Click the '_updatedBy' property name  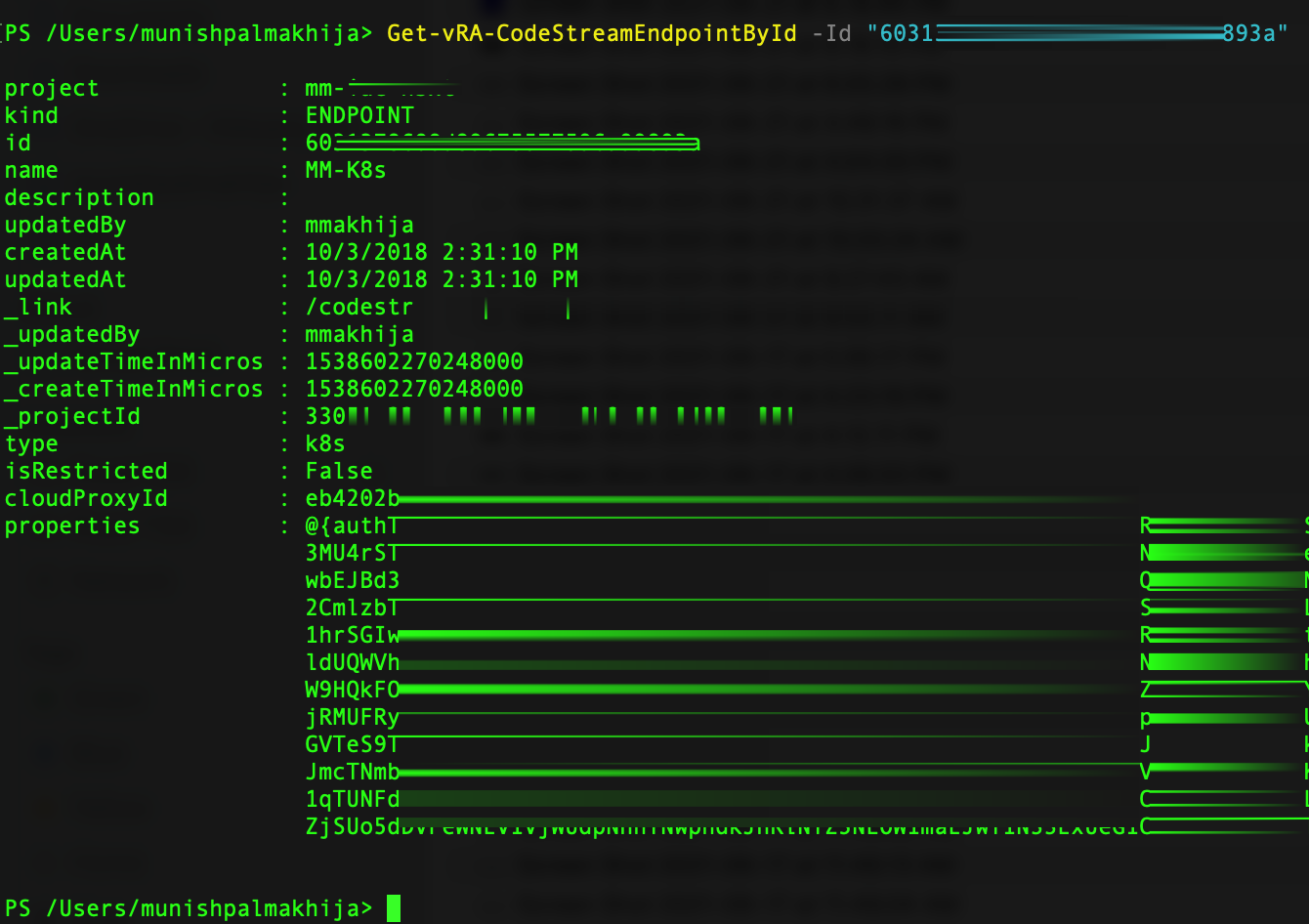tap(72, 335)
